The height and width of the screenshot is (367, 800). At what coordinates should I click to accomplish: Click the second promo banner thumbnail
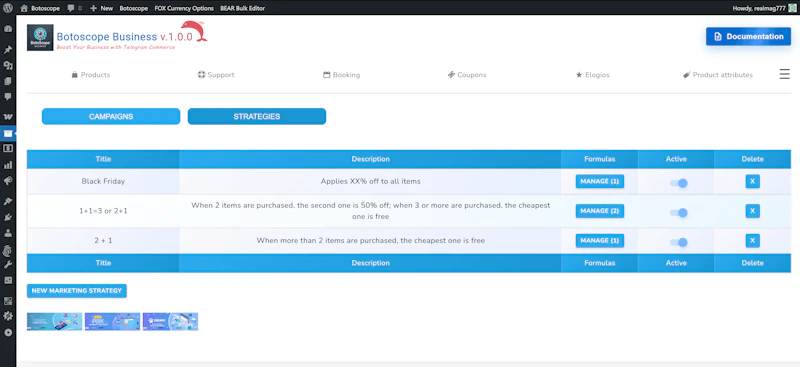pyautogui.click(x=112, y=322)
